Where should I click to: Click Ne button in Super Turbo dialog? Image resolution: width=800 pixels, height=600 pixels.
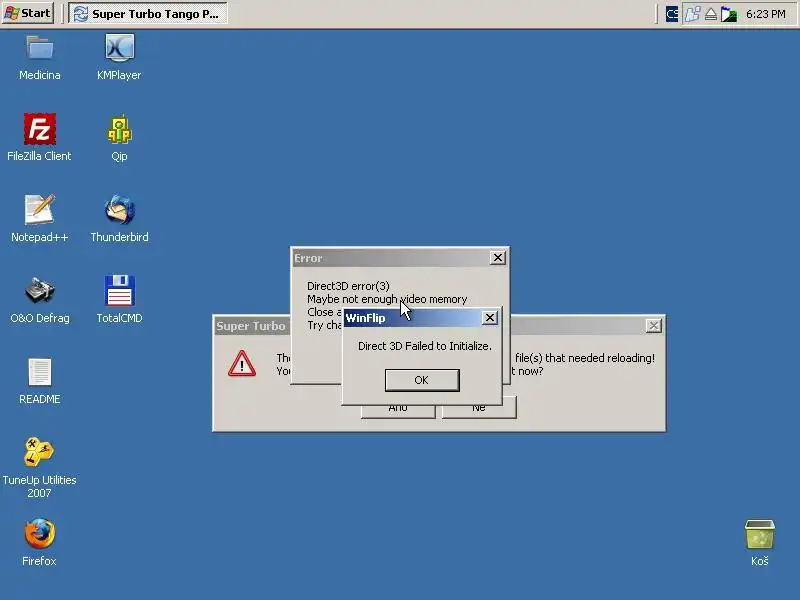479,411
